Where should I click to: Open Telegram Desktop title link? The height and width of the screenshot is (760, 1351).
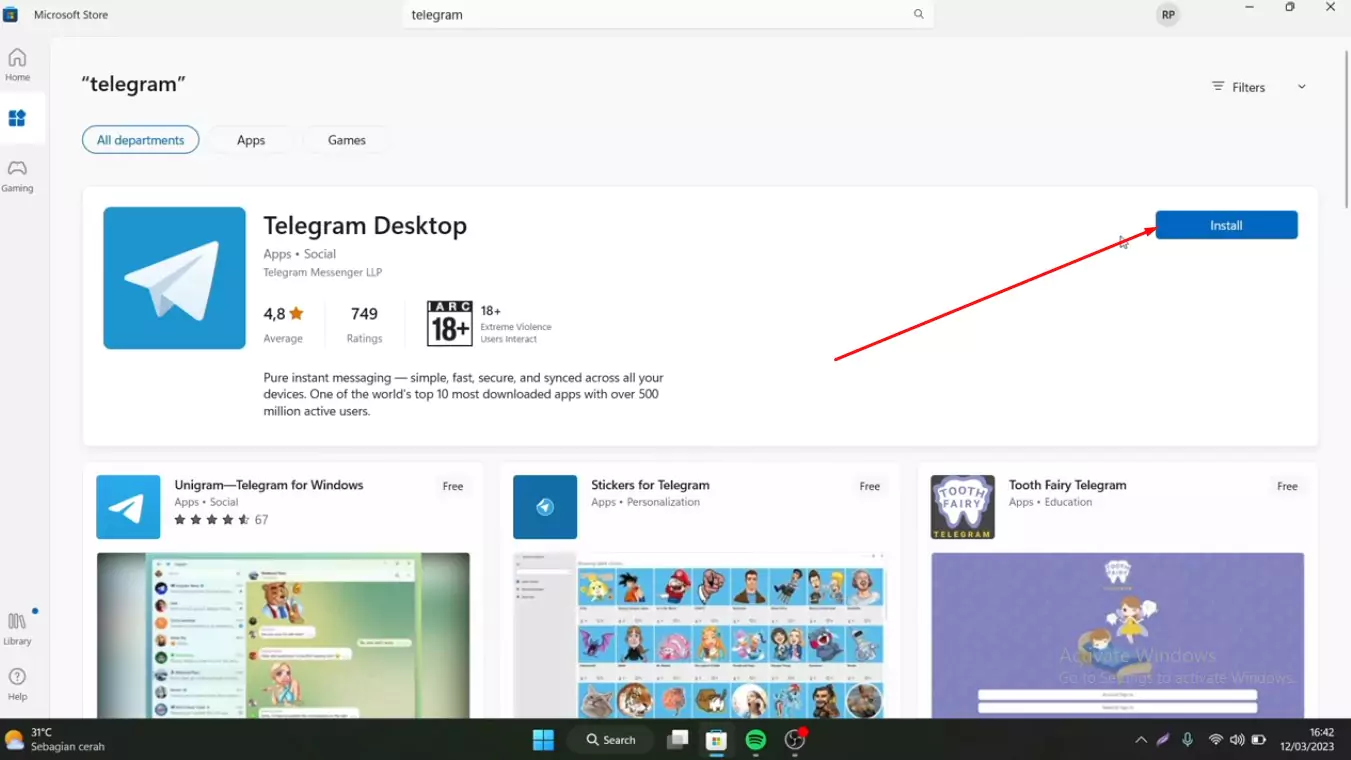365,225
